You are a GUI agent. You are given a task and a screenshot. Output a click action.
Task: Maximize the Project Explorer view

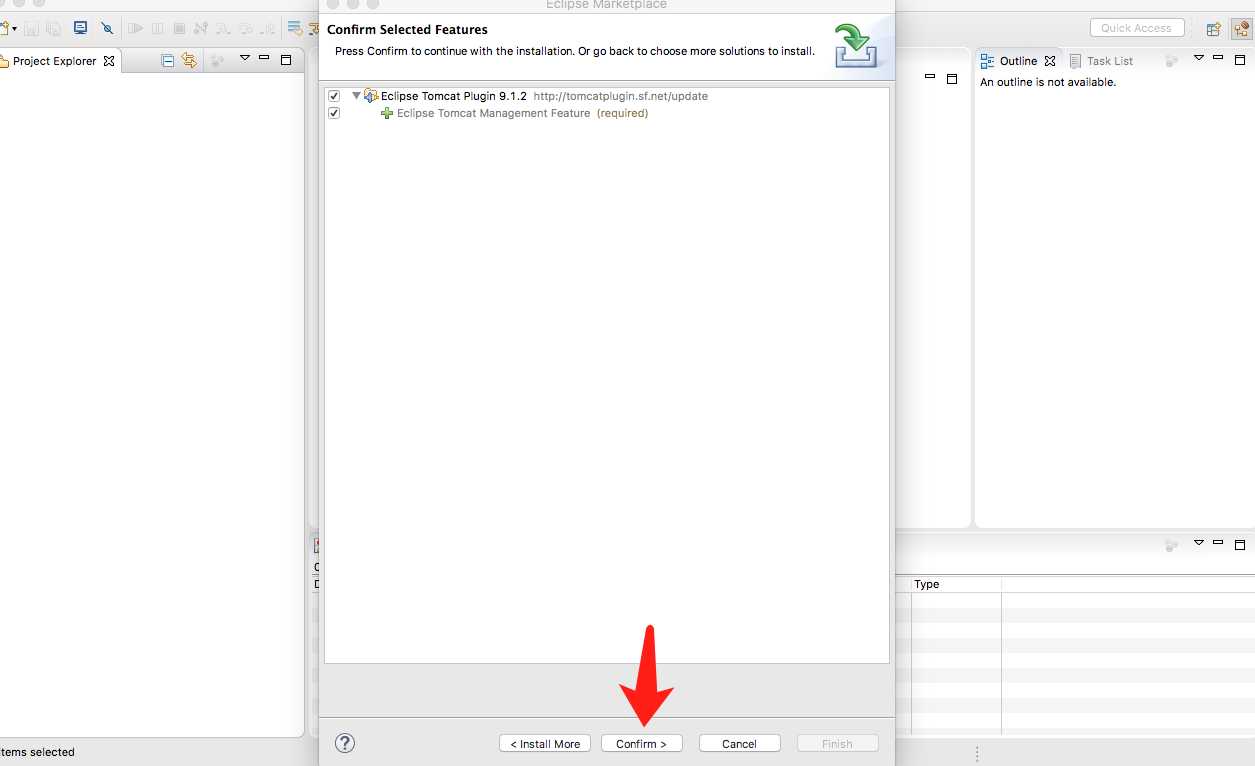(x=286, y=60)
